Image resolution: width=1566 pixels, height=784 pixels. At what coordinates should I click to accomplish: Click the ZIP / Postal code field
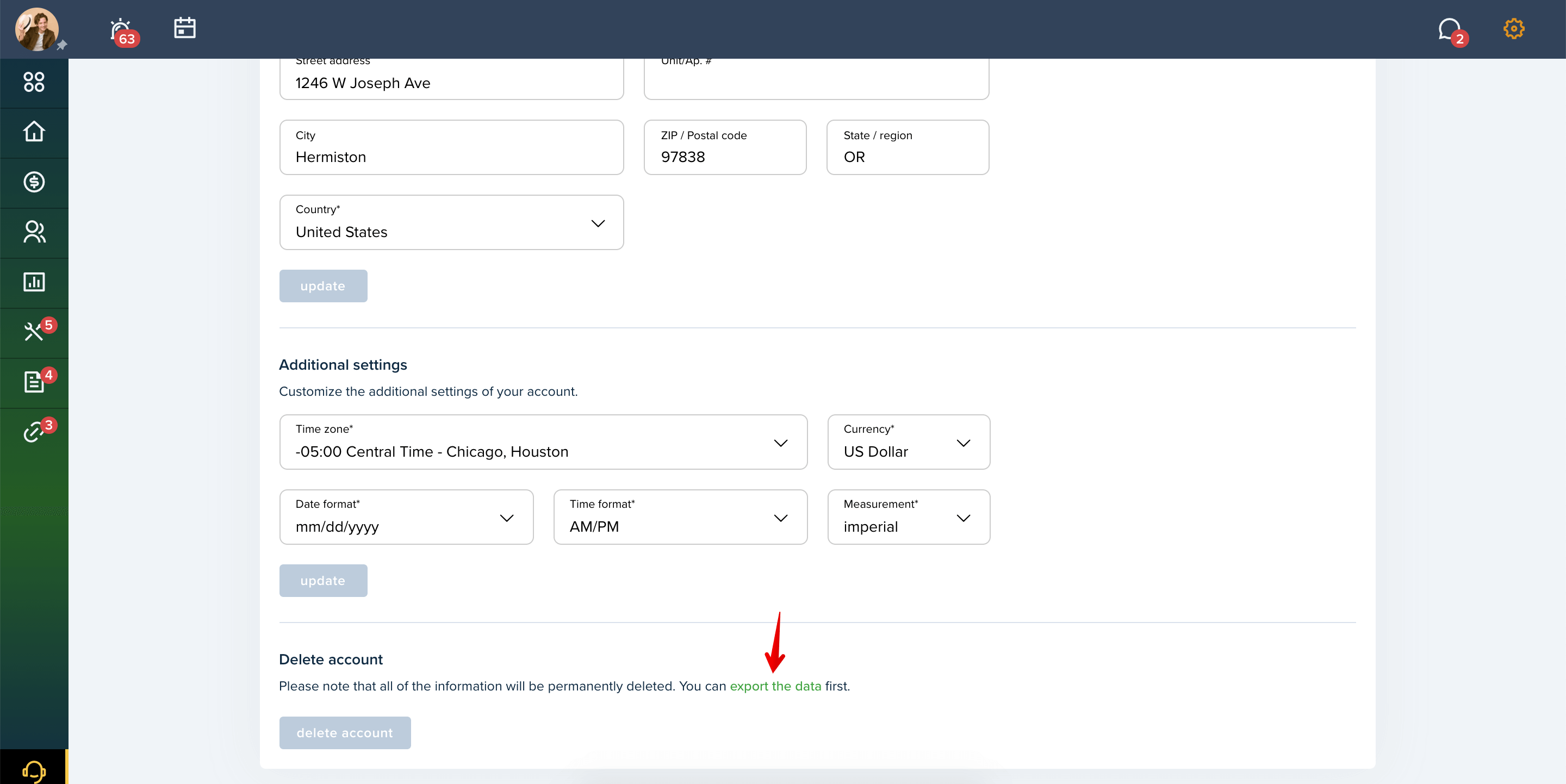click(725, 147)
